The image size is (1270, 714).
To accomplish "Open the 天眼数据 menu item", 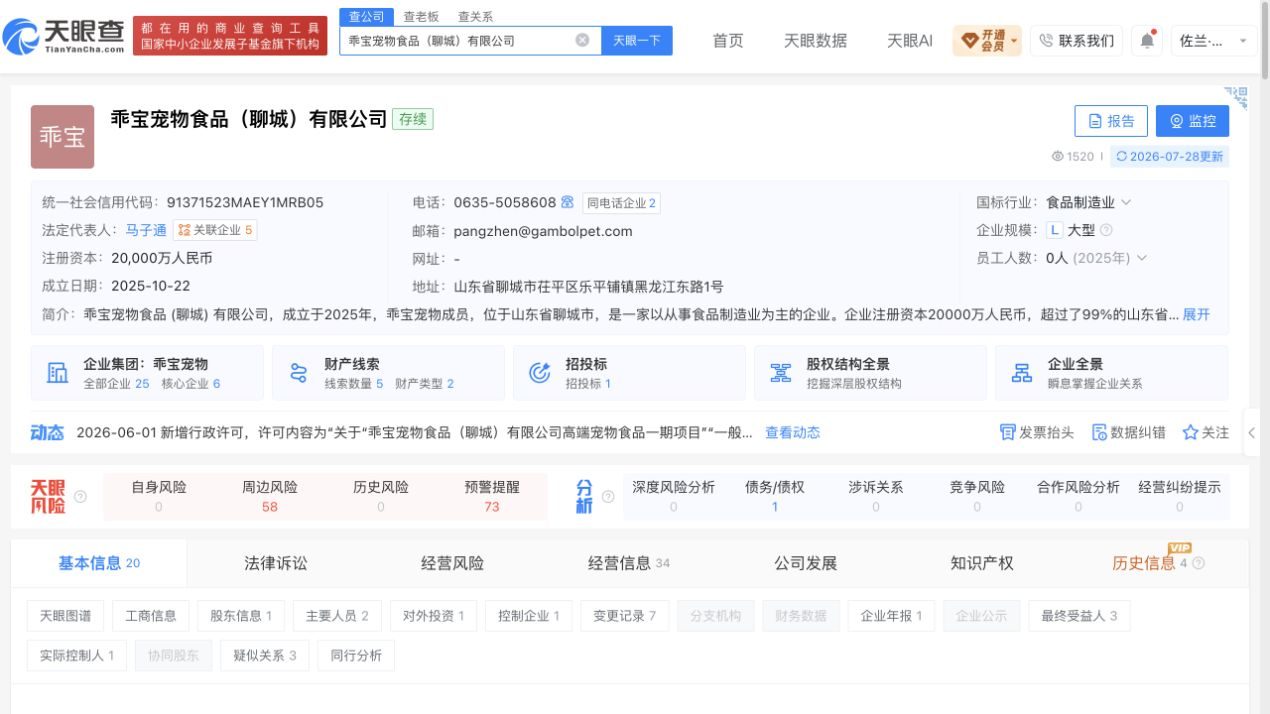I will click(815, 41).
